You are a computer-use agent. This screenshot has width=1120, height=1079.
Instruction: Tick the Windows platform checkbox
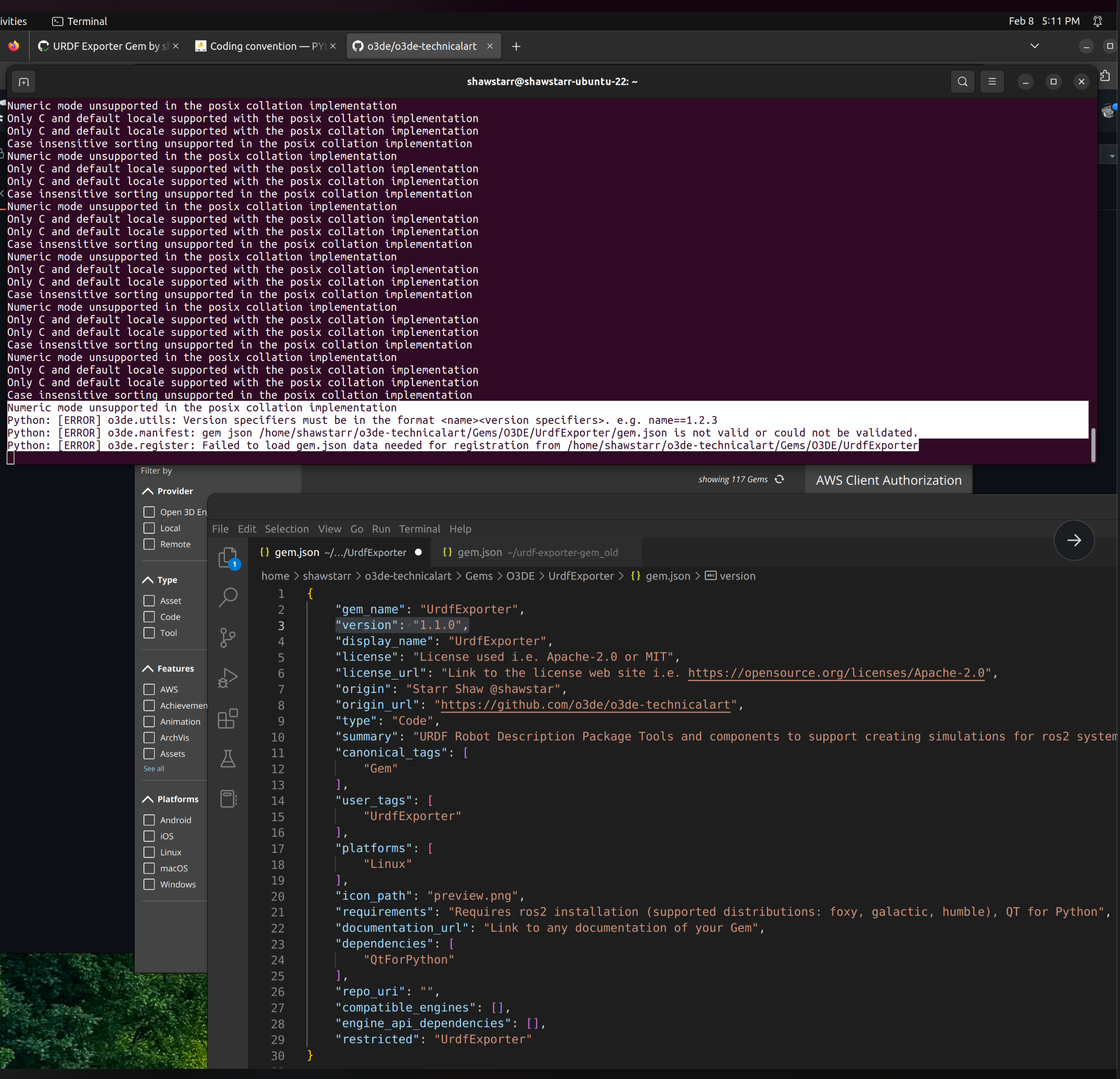(x=149, y=884)
